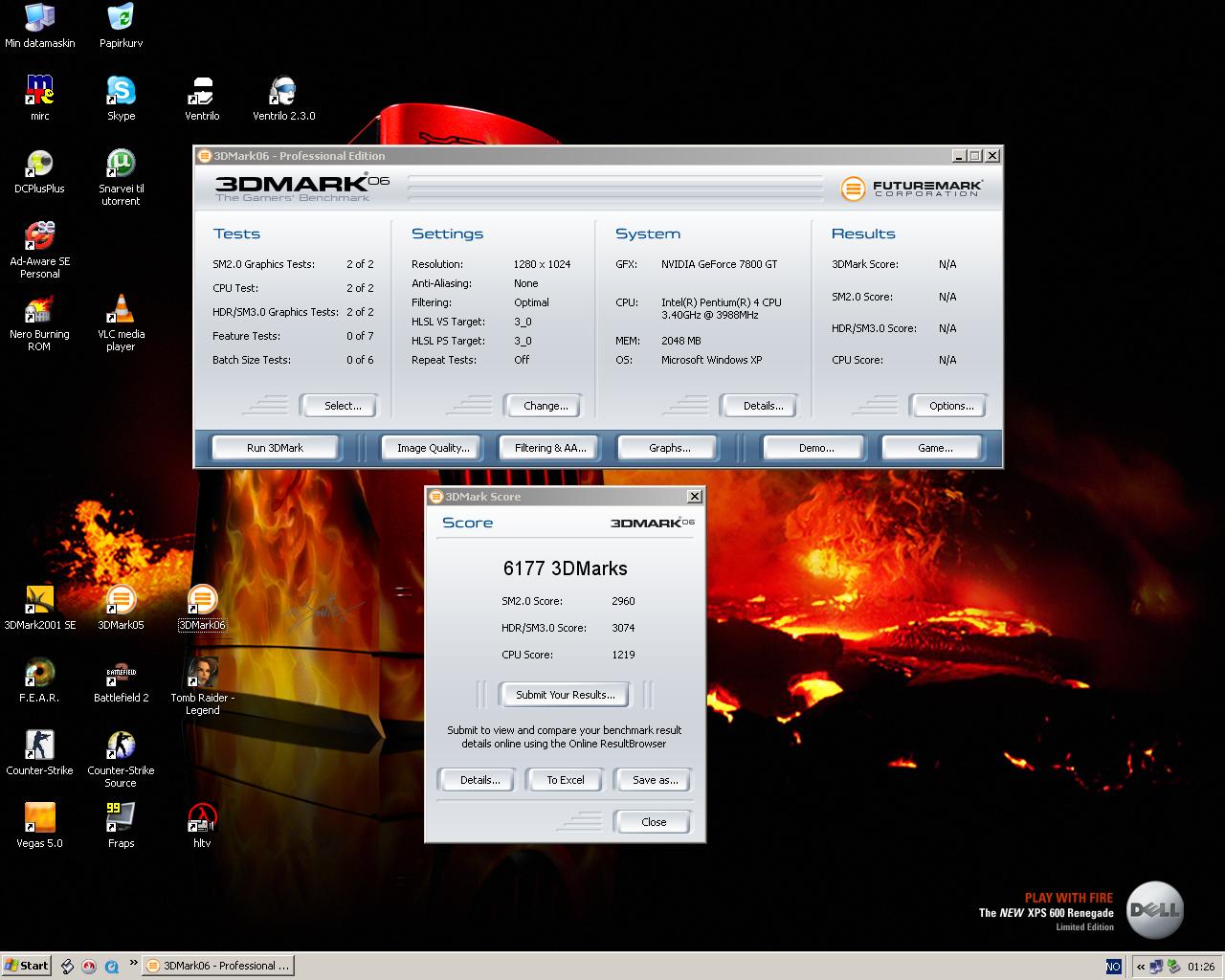
Task: Close the 3DMark Score dialog with X
Action: point(695,496)
